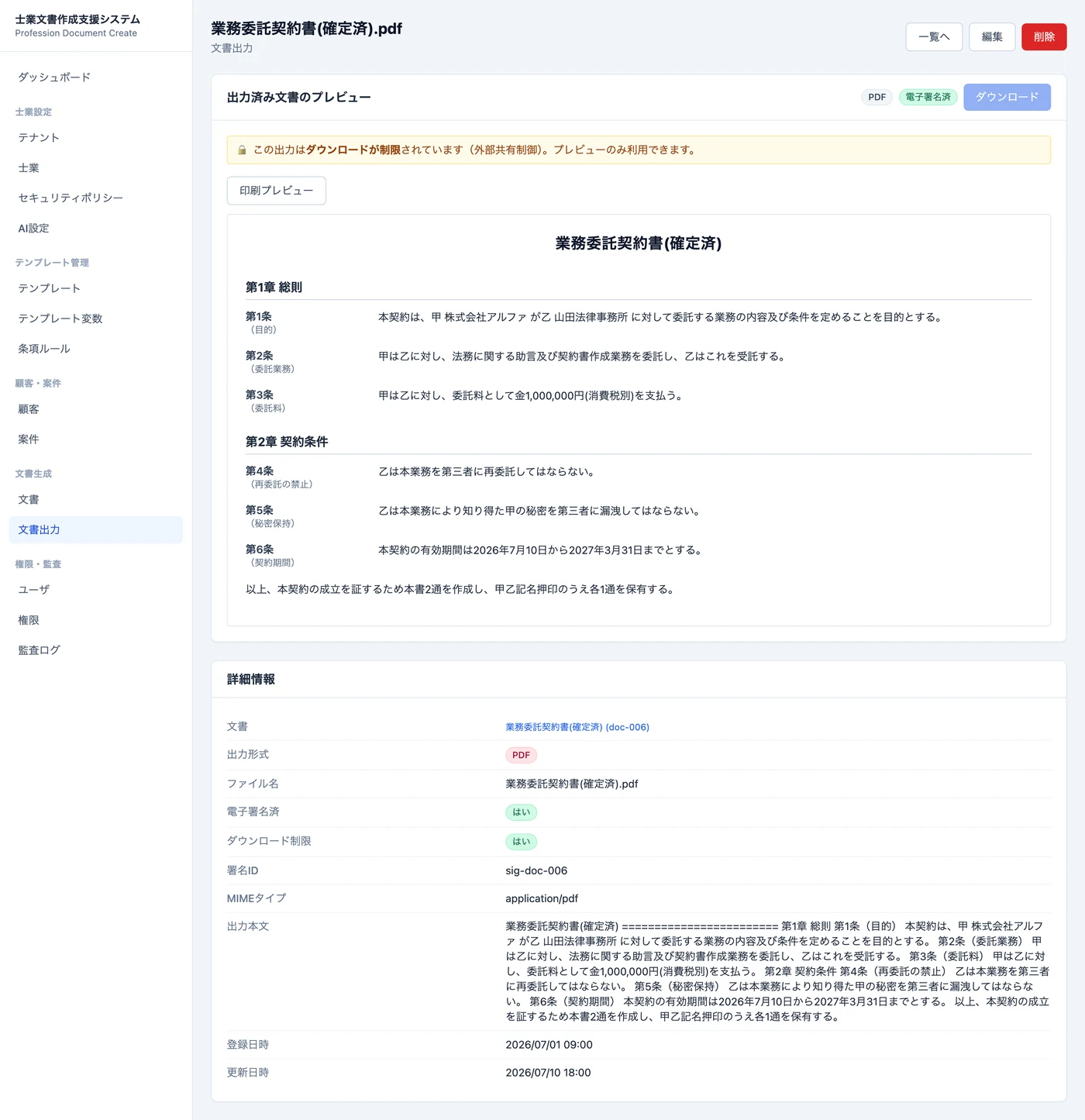
Task: Click the pink PDF badge under 出力形式
Action: click(x=521, y=755)
